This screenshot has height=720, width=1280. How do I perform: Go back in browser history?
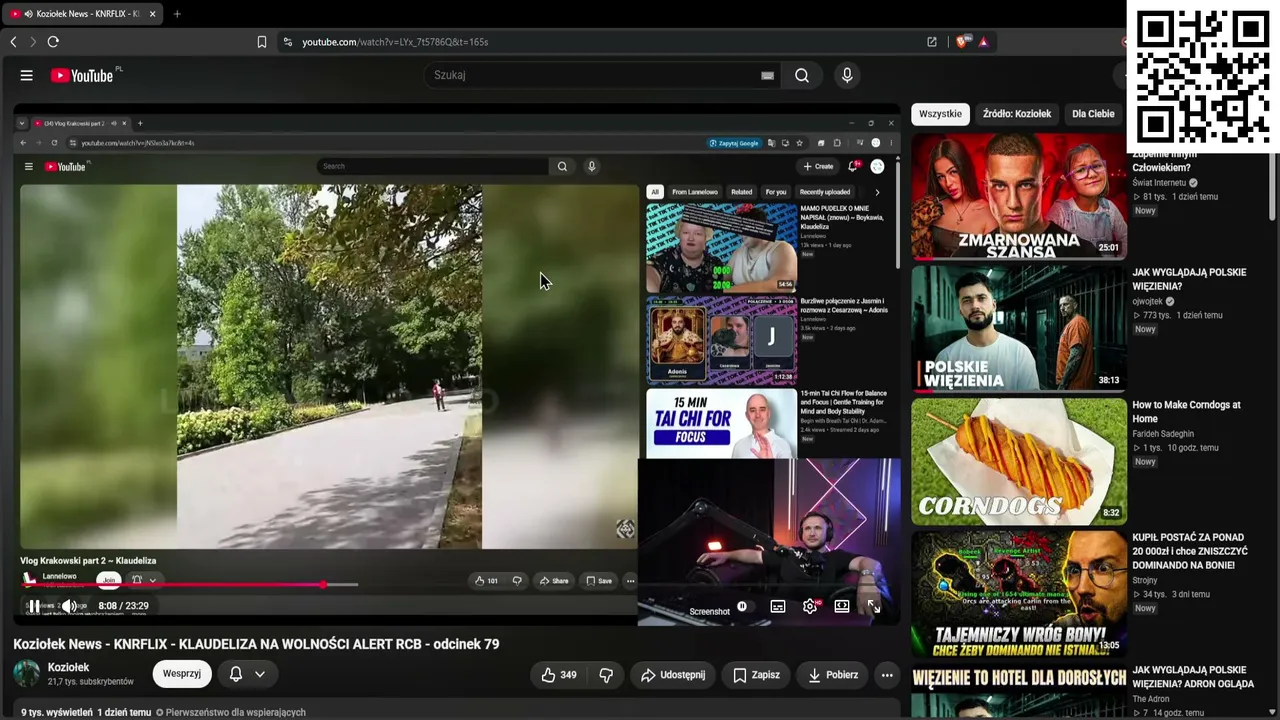click(x=13, y=42)
